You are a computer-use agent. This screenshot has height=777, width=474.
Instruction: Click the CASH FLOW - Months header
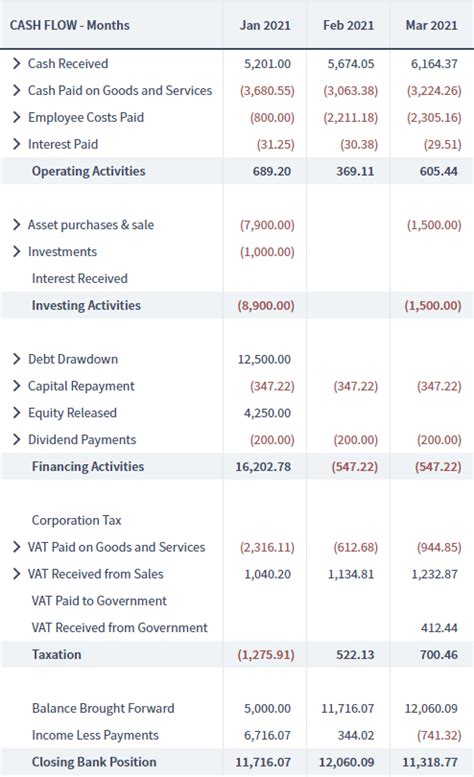70,25
